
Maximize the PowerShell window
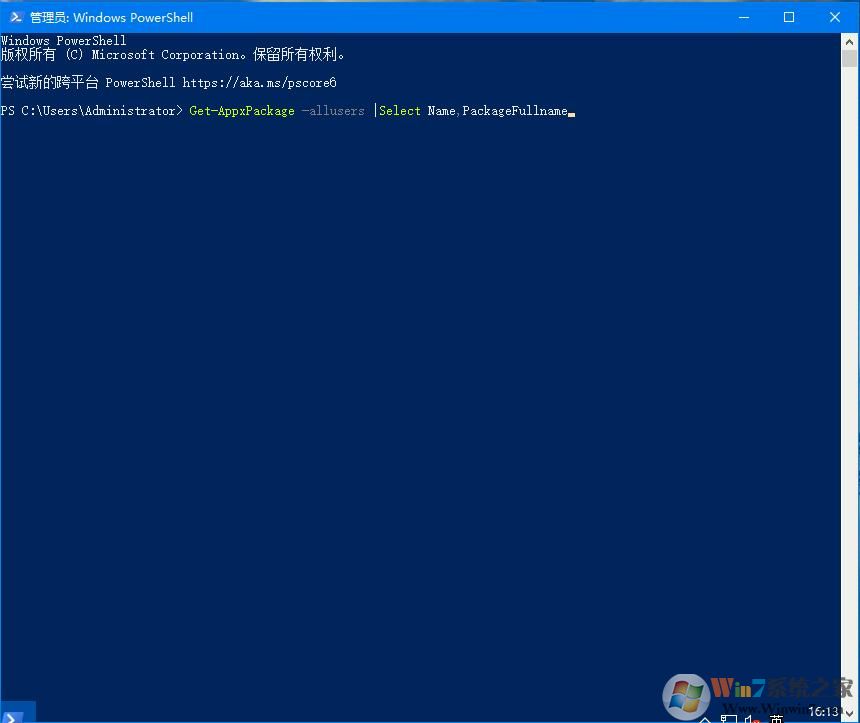(x=789, y=18)
